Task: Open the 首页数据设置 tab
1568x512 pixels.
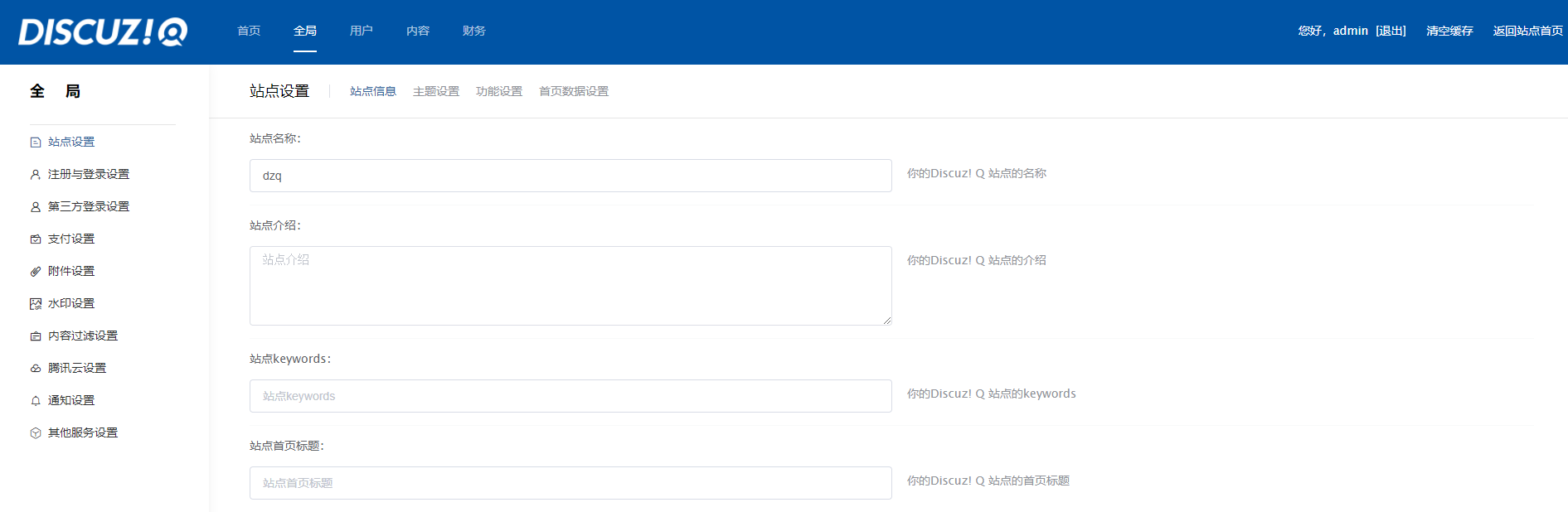Action: pos(574,91)
